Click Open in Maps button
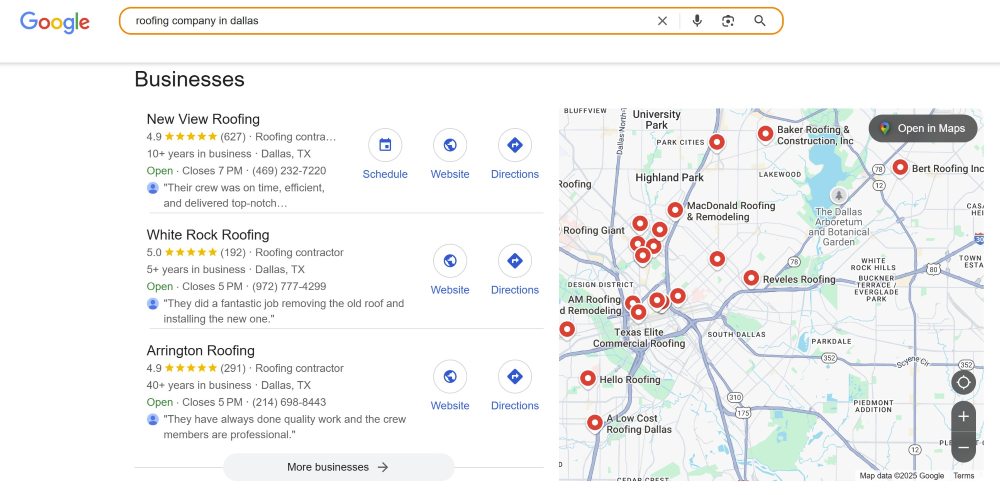1000x495 pixels. point(923,128)
